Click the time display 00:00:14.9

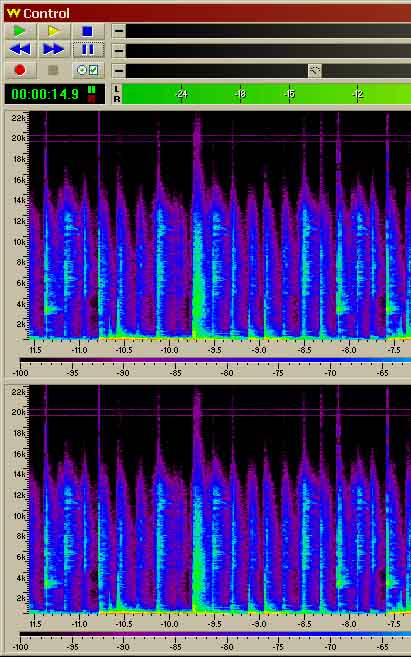(45, 94)
